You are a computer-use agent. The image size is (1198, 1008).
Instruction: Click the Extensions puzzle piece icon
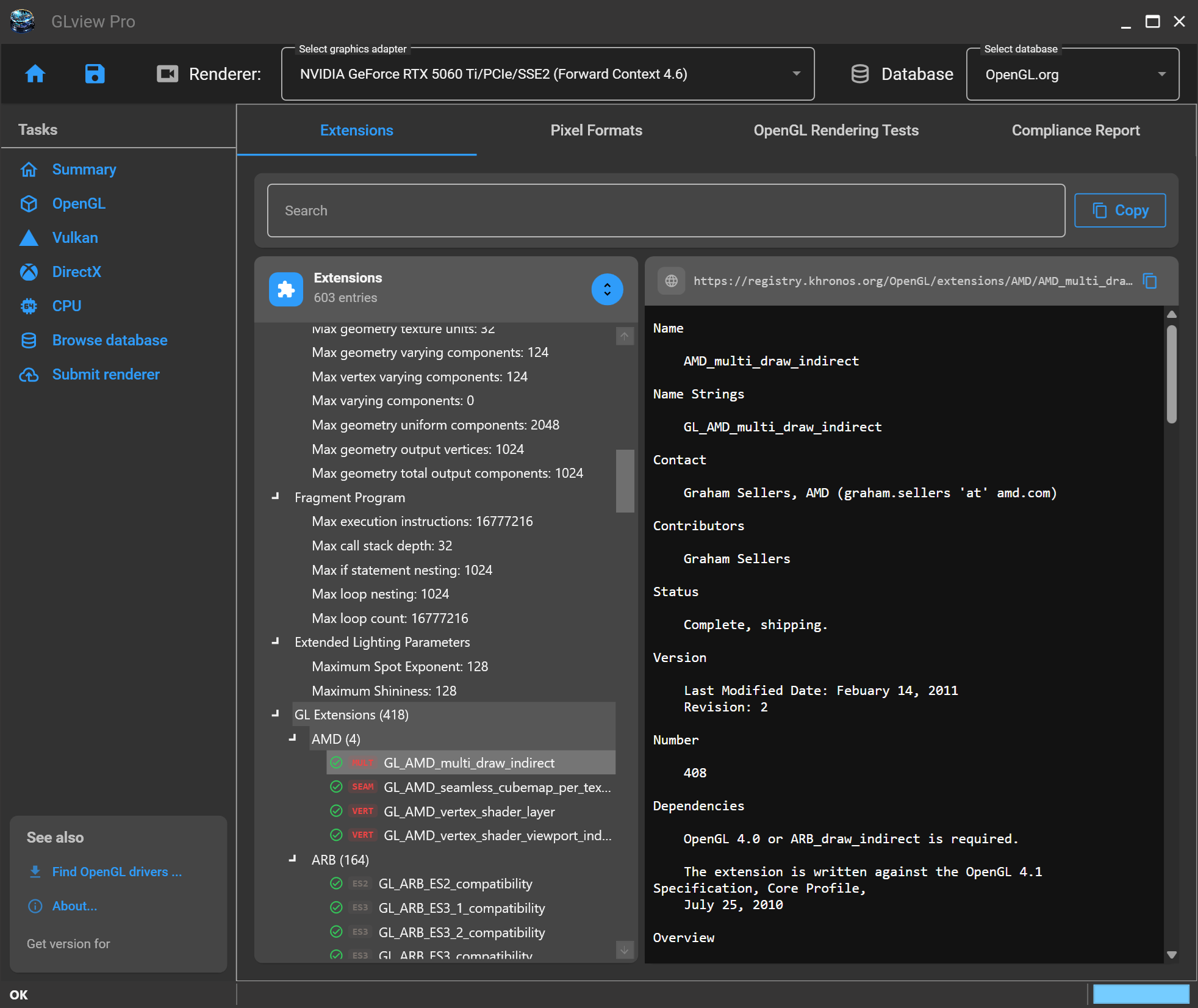point(286,289)
